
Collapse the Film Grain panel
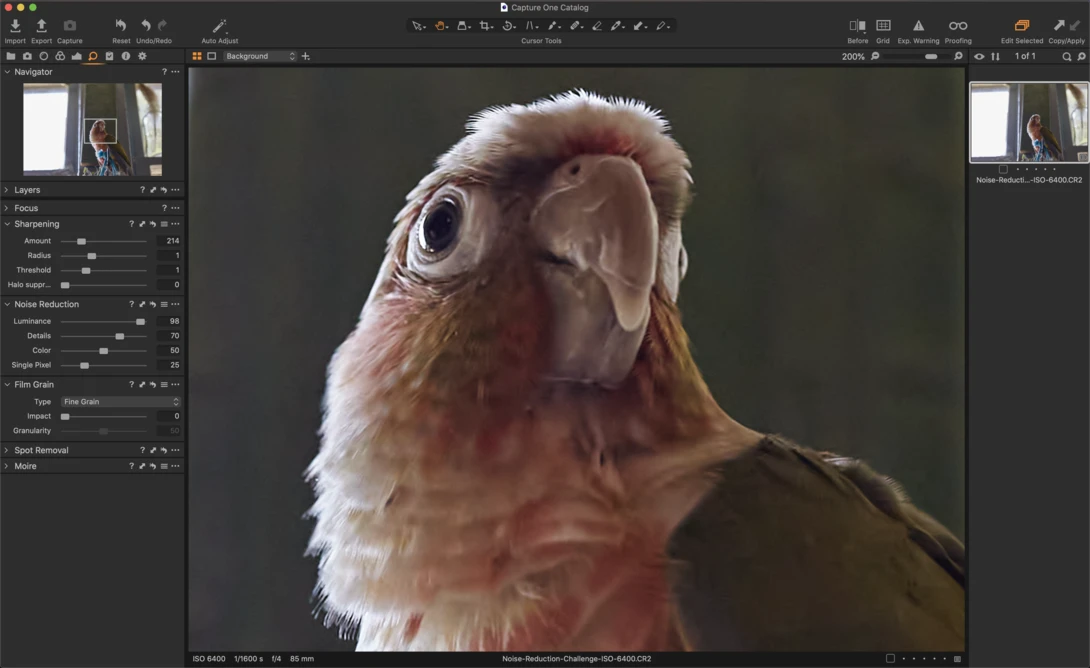[x=7, y=384]
